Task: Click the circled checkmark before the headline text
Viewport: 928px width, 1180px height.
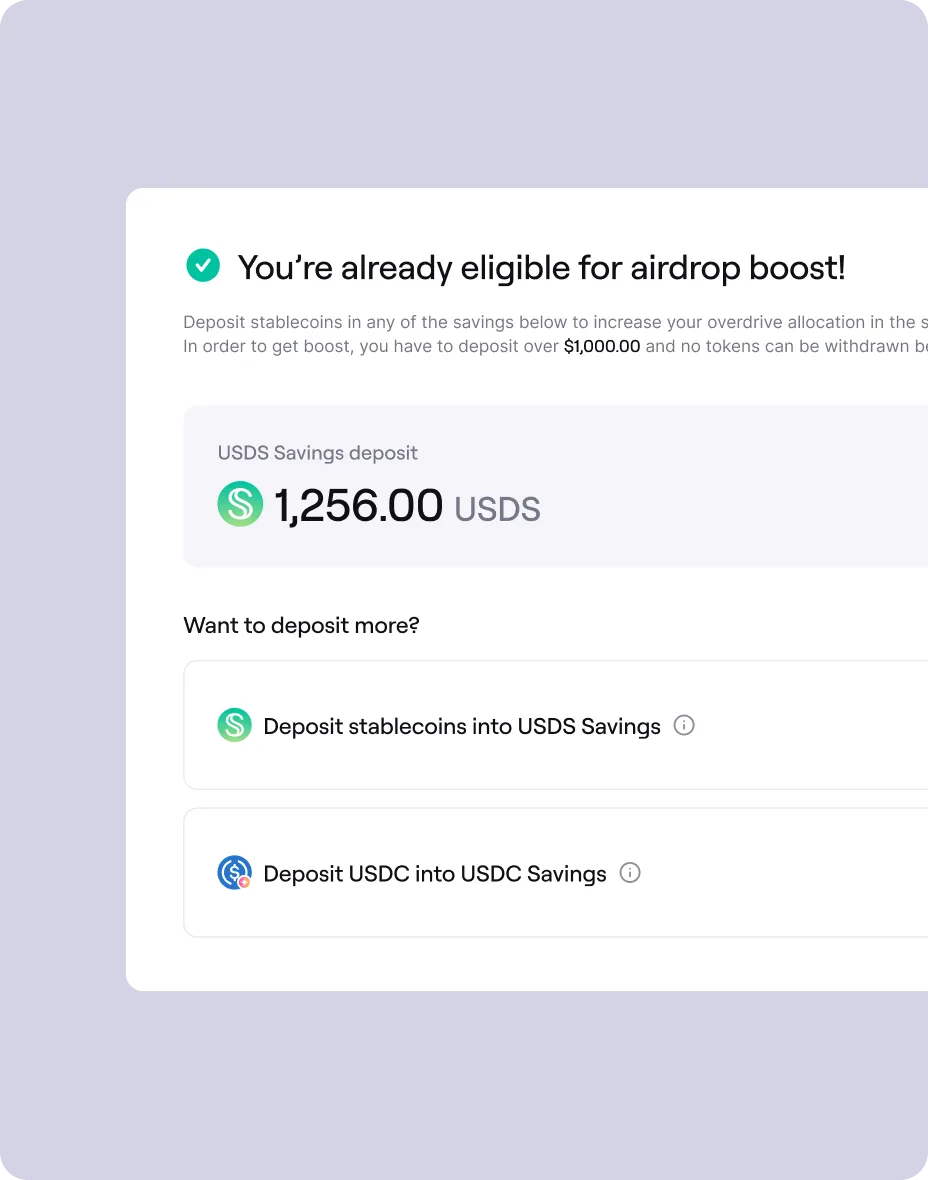Action: (202, 266)
